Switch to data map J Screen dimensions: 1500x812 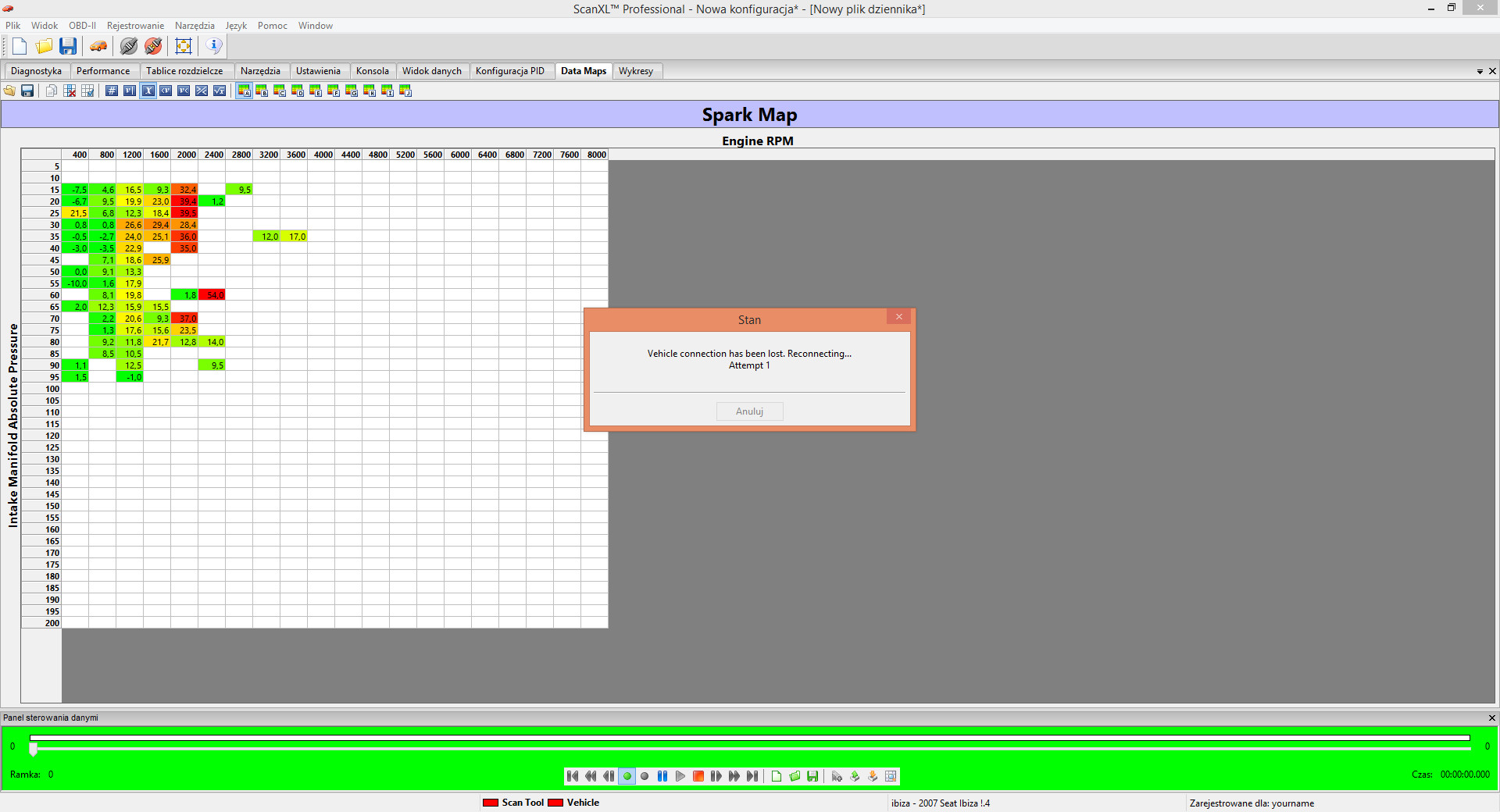pyautogui.click(x=405, y=91)
